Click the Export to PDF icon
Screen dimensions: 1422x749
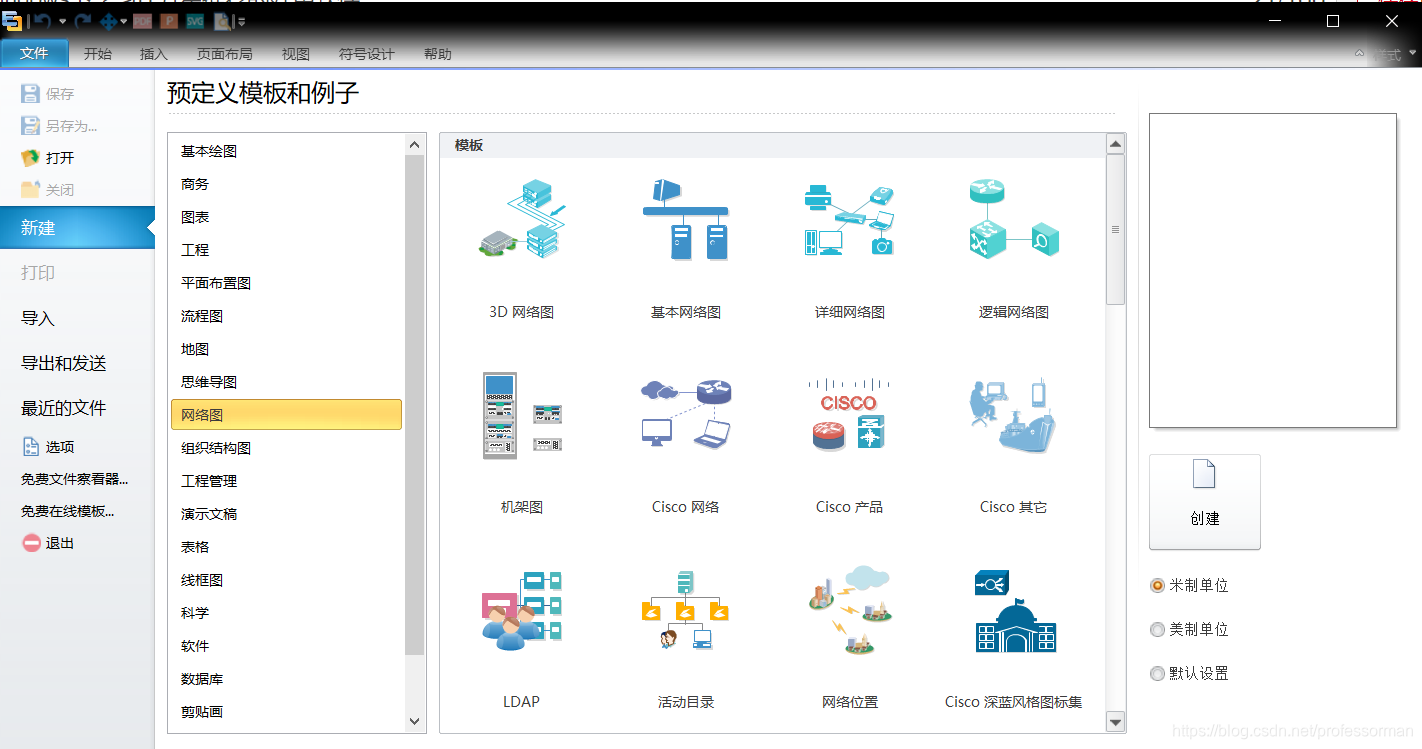(x=143, y=21)
